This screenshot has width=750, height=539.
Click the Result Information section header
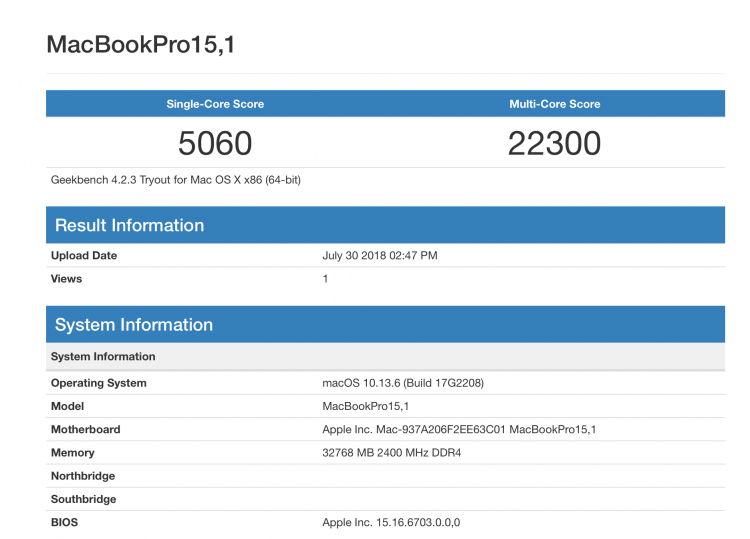click(x=386, y=225)
